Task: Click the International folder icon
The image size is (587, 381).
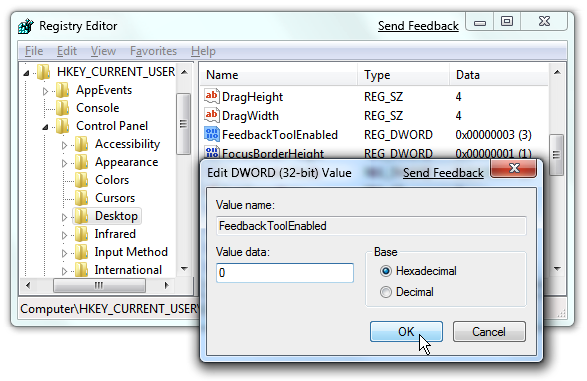Action: coord(81,270)
